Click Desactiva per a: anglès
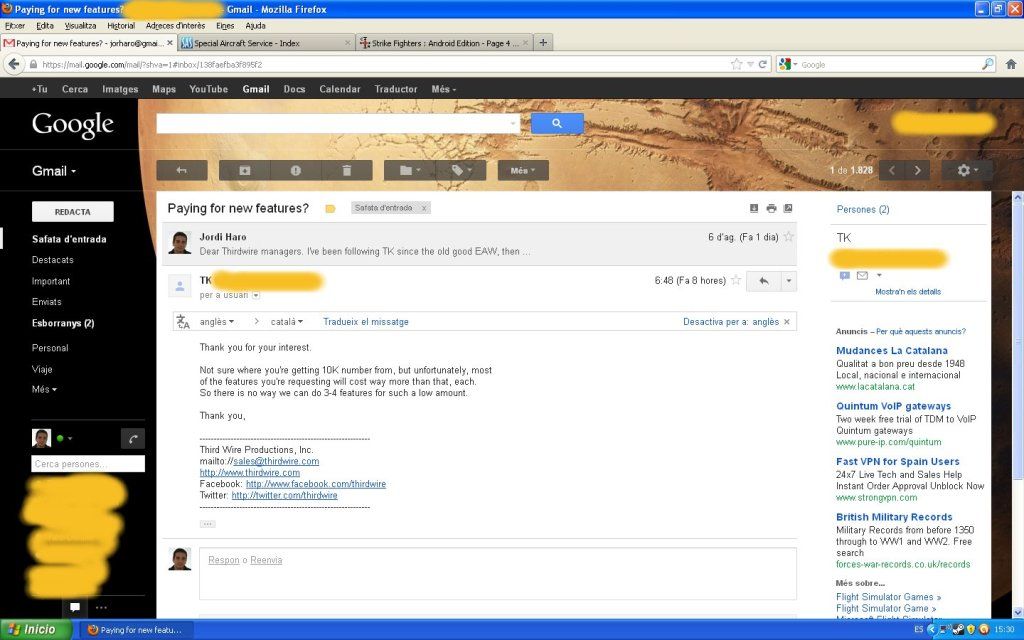Viewport: 1024px width, 640px height. pyautogui.click(x=731, y=321)
